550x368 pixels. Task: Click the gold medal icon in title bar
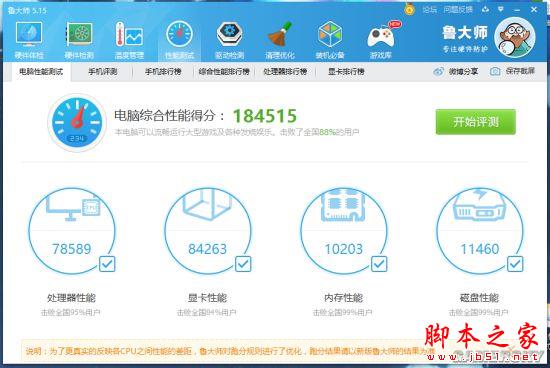tap(409, 9)
